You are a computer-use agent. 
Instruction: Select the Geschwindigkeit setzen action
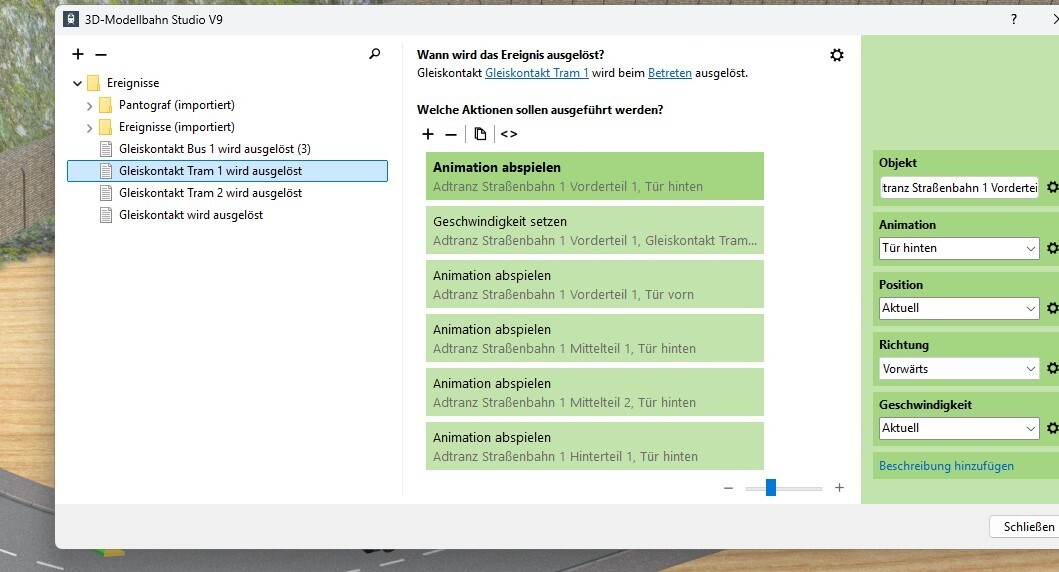click(594, 230)
